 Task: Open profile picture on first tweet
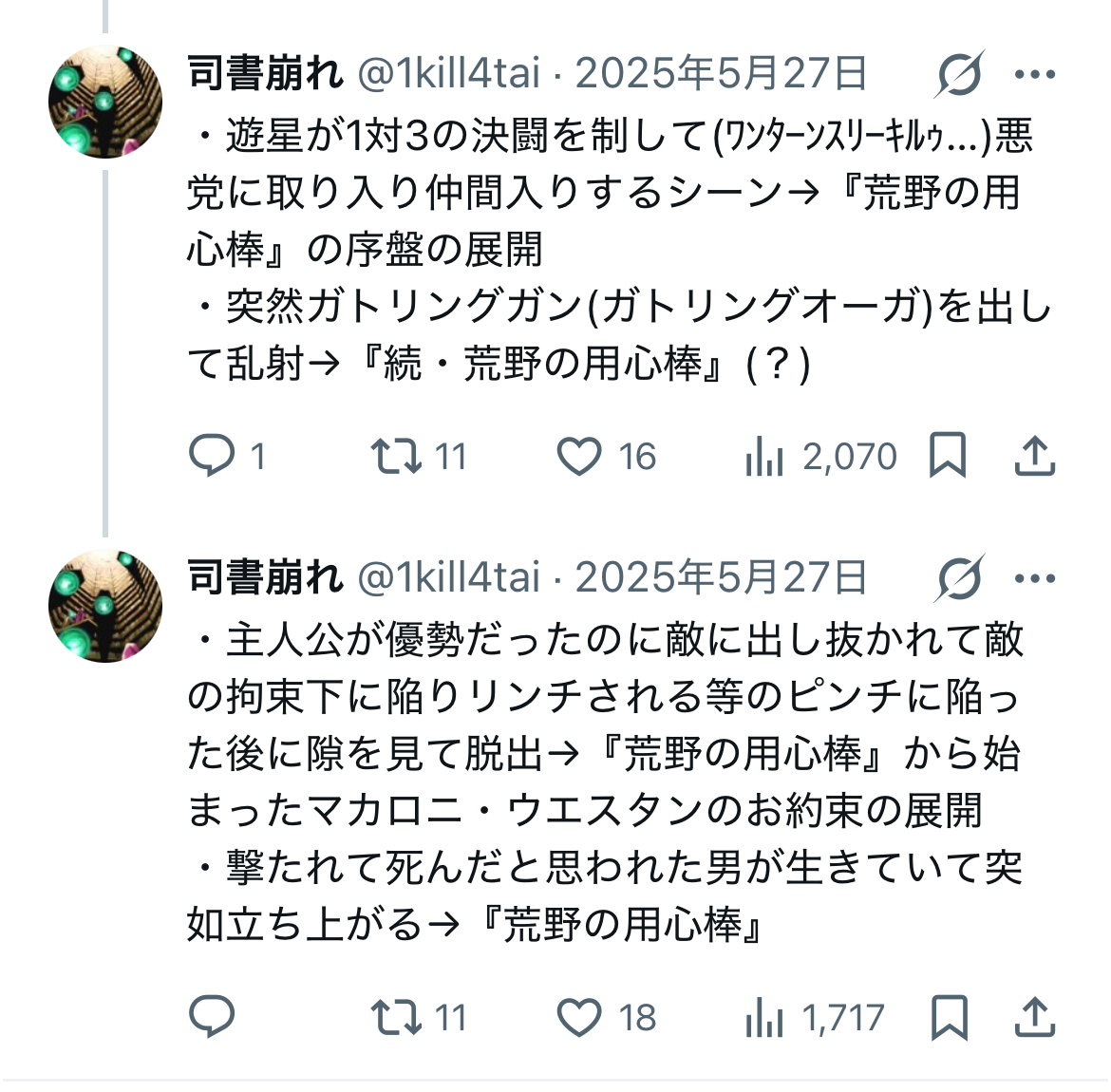(105, 101)
